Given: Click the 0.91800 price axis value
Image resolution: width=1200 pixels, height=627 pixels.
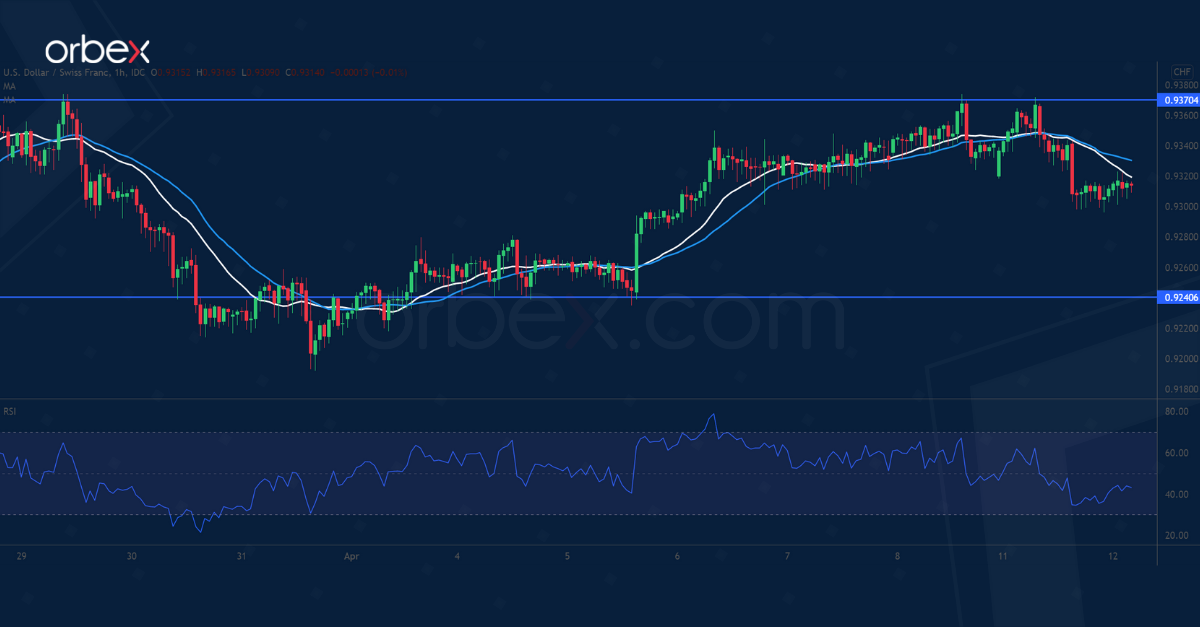Looking at the screenshot, I should [x=1179, y=389].
